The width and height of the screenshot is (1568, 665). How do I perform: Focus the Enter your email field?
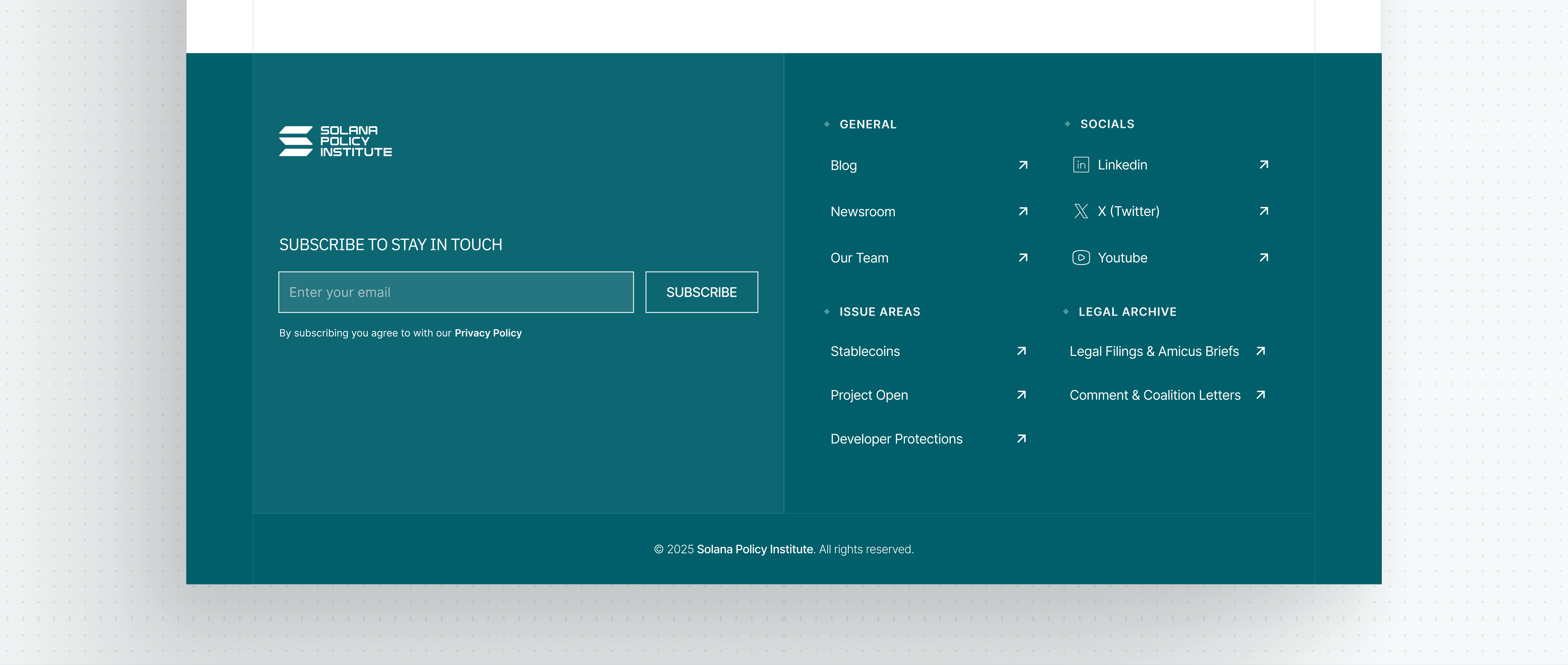[x=456, y=292]
